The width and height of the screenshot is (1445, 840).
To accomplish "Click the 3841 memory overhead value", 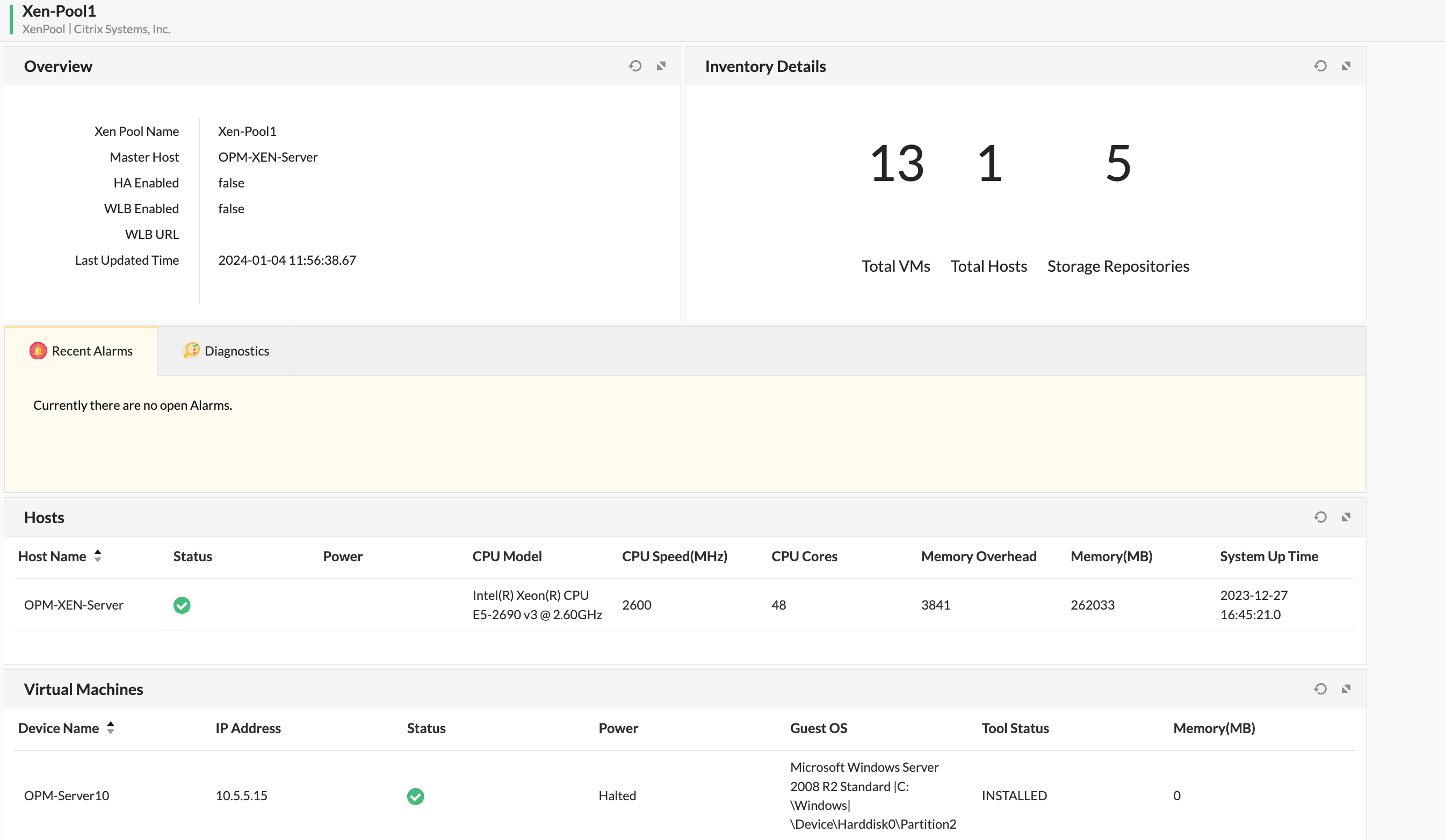I will point(935,605).
